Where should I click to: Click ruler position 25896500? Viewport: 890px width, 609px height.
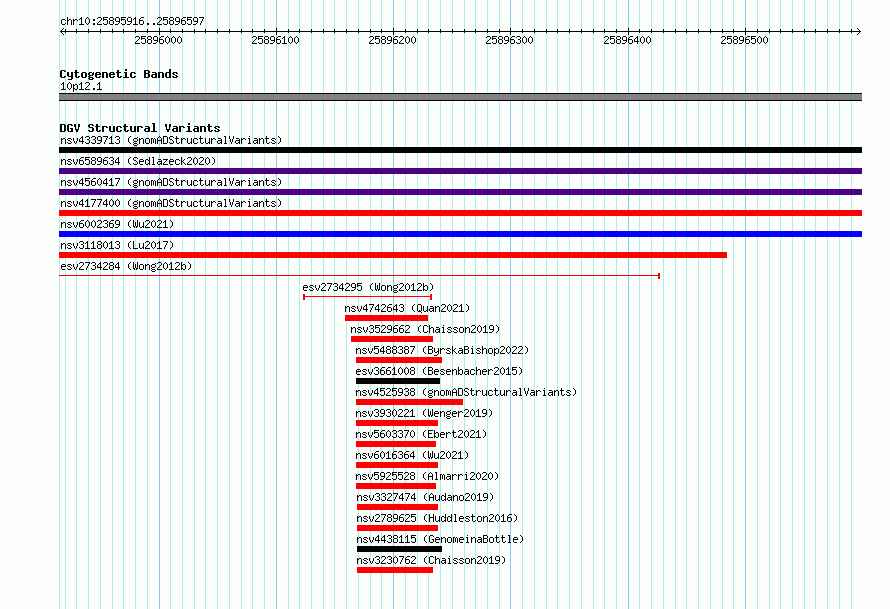click(744, 40)
